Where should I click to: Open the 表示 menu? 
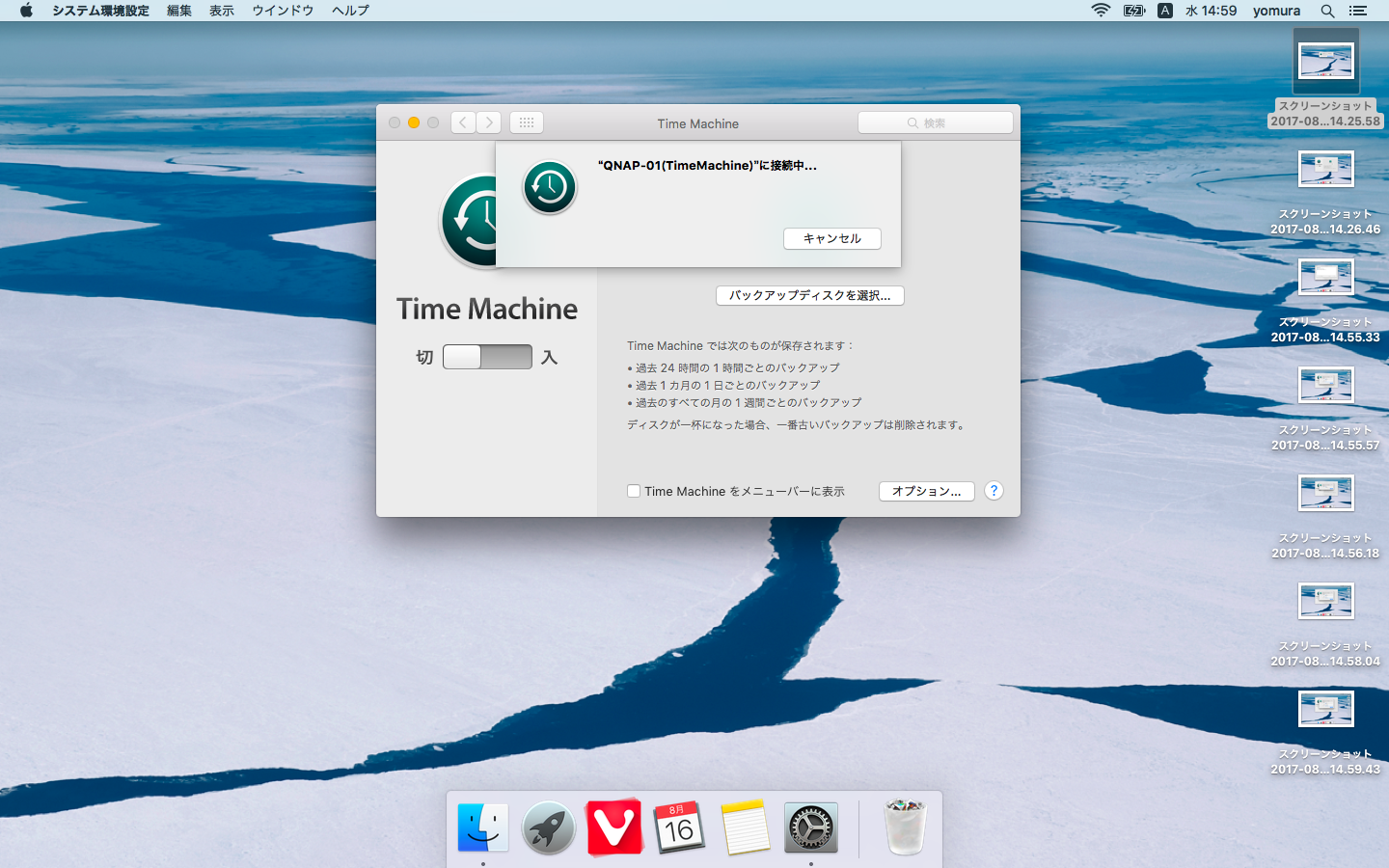222,11
